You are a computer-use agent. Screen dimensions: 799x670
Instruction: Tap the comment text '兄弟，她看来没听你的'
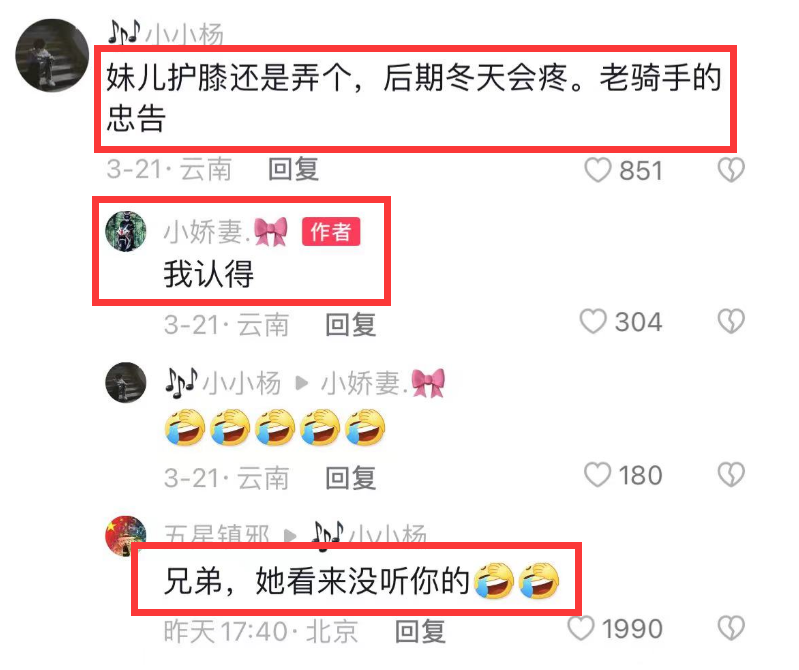click(x=316, y=580)
